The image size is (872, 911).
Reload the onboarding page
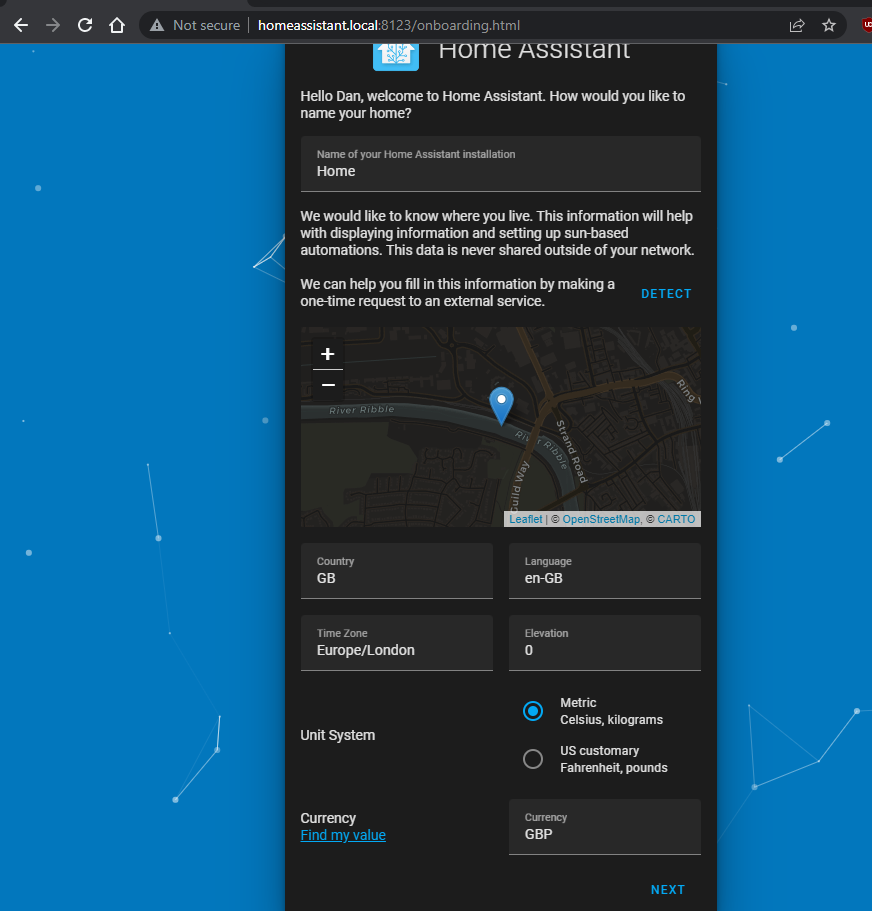85,26
